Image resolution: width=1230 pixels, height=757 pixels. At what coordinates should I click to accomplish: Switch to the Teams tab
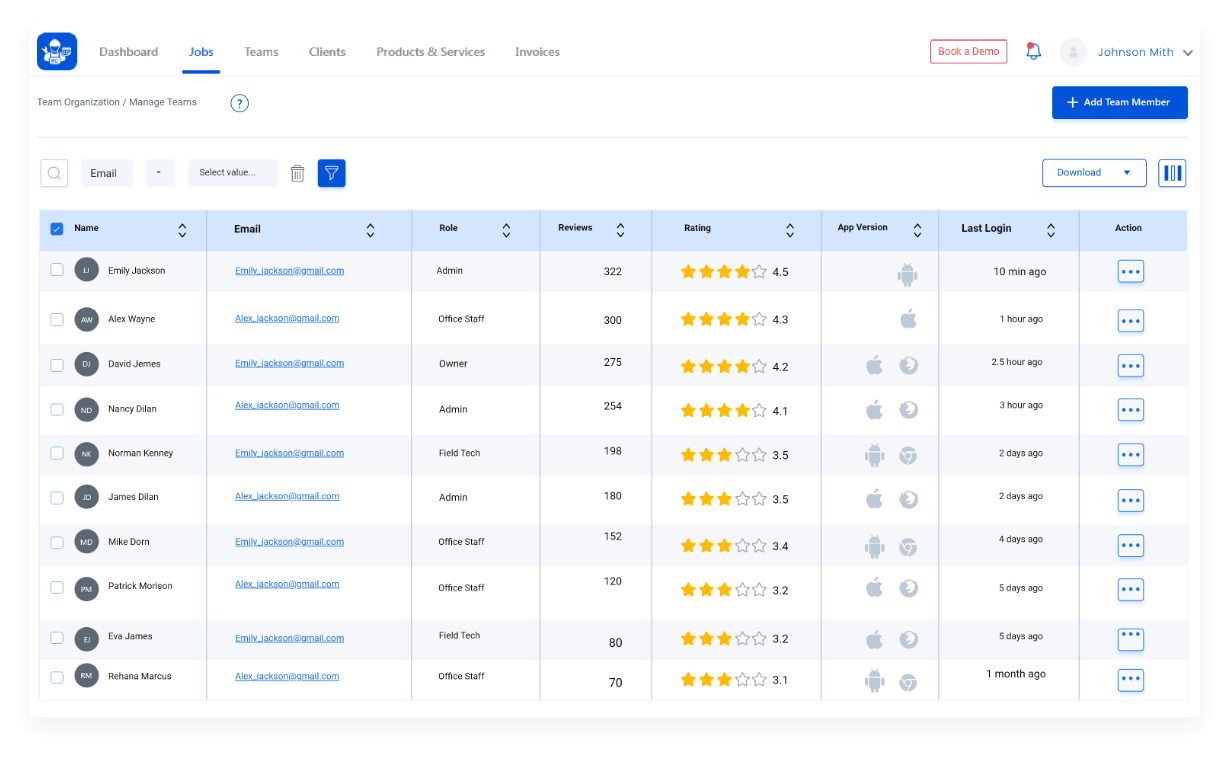[x=261, y=52]
